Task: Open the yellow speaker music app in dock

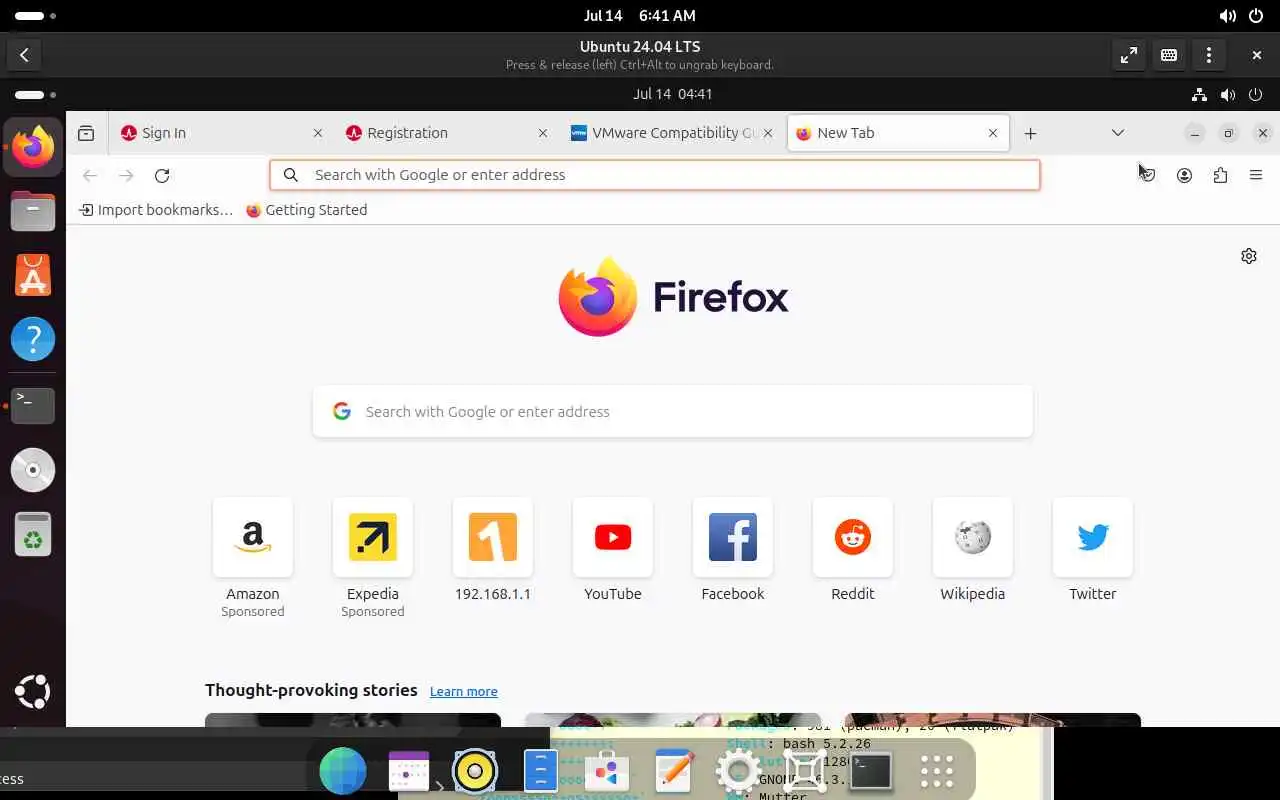Action: [475, 771]
